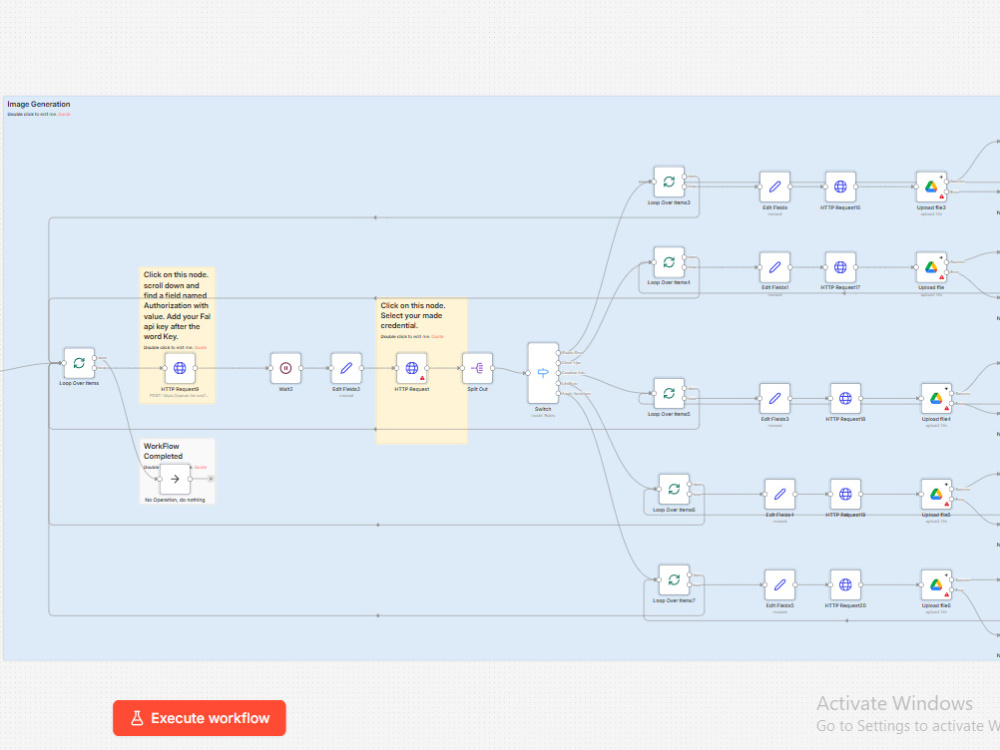The height and width of the screenshot is (750, 1000).
Task: Select the Upload file Google Drive node
Action: (931, 267)
